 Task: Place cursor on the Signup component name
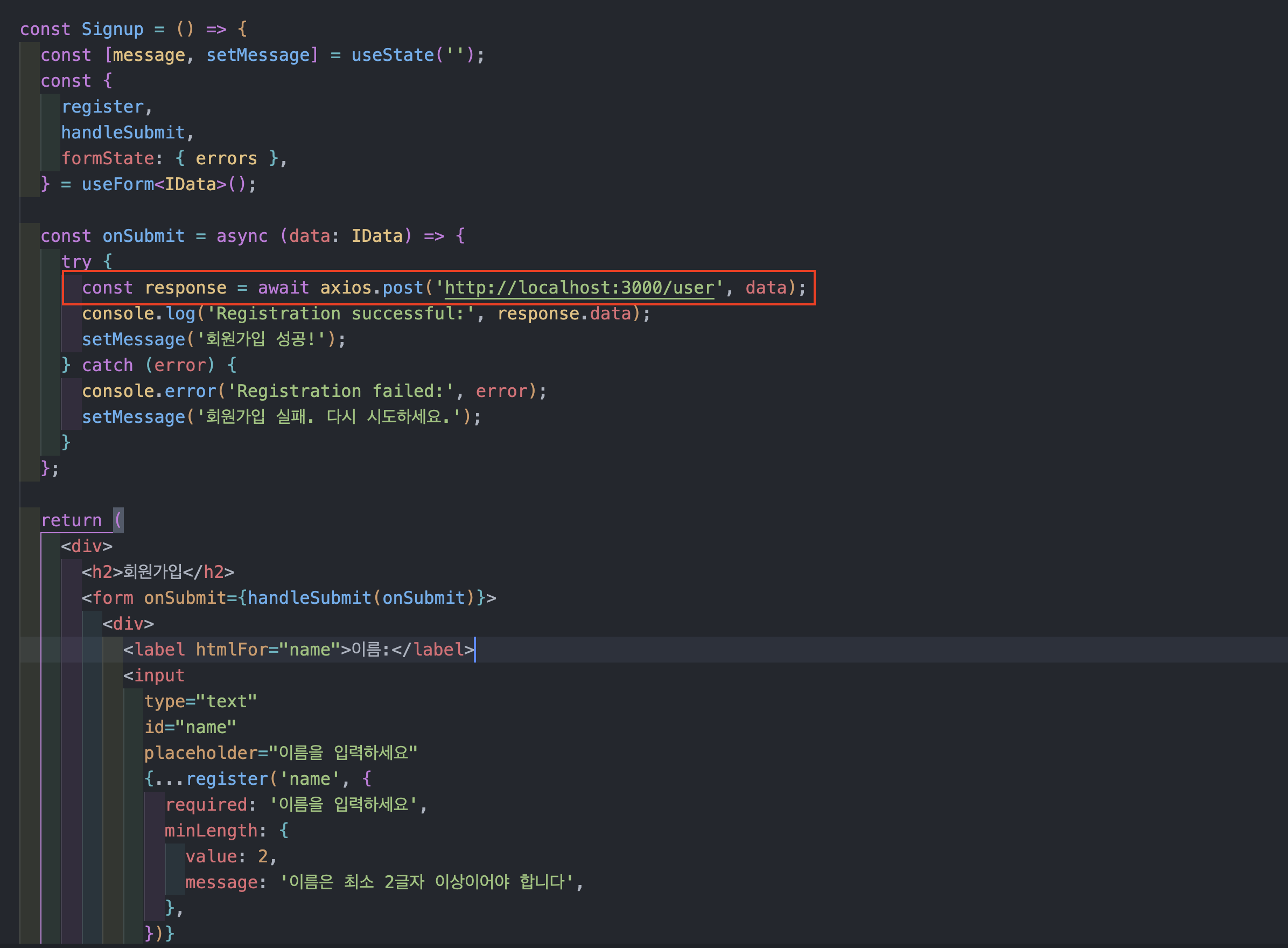tap(113, 29)
